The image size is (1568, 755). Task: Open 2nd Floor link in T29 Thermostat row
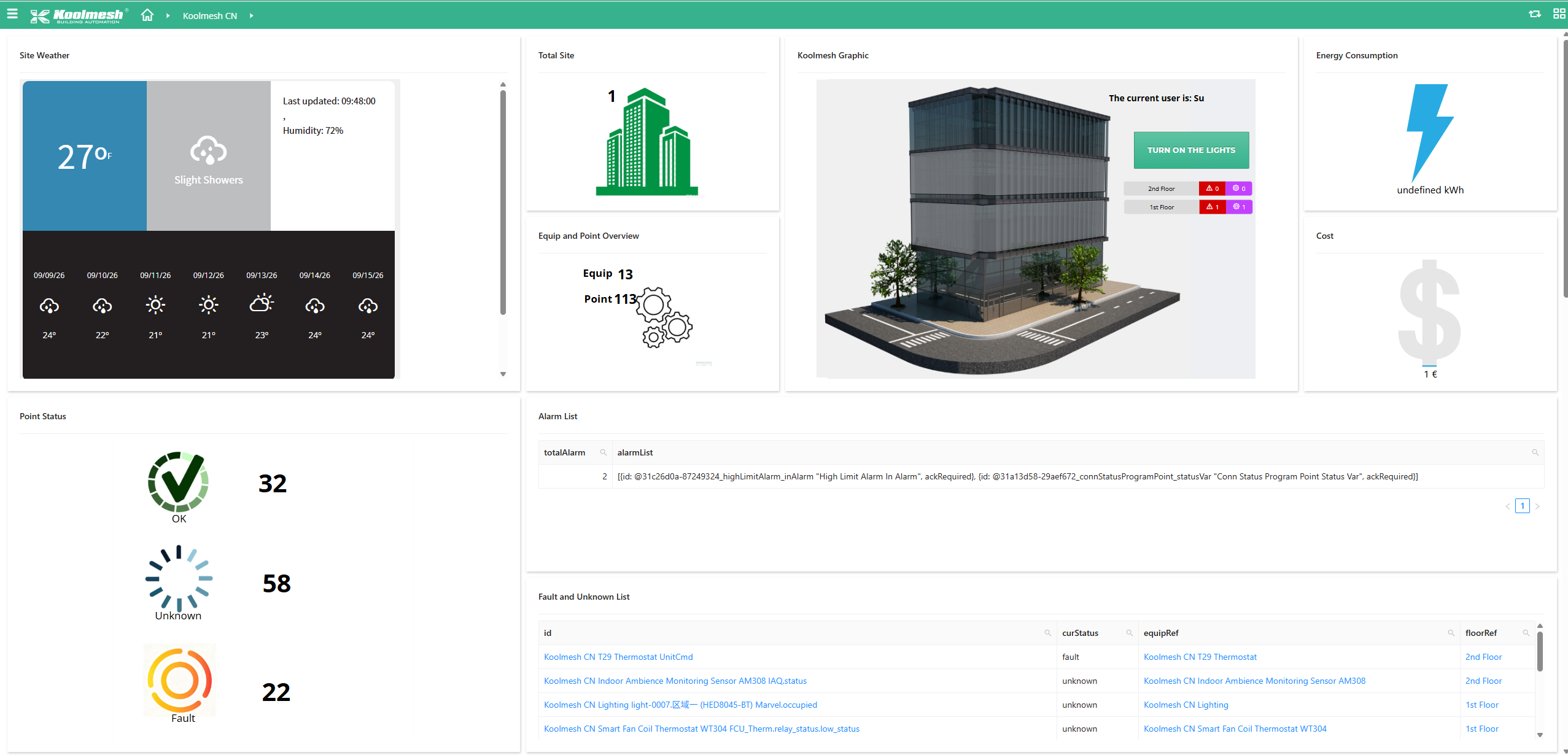click(x=1483, y=657)
